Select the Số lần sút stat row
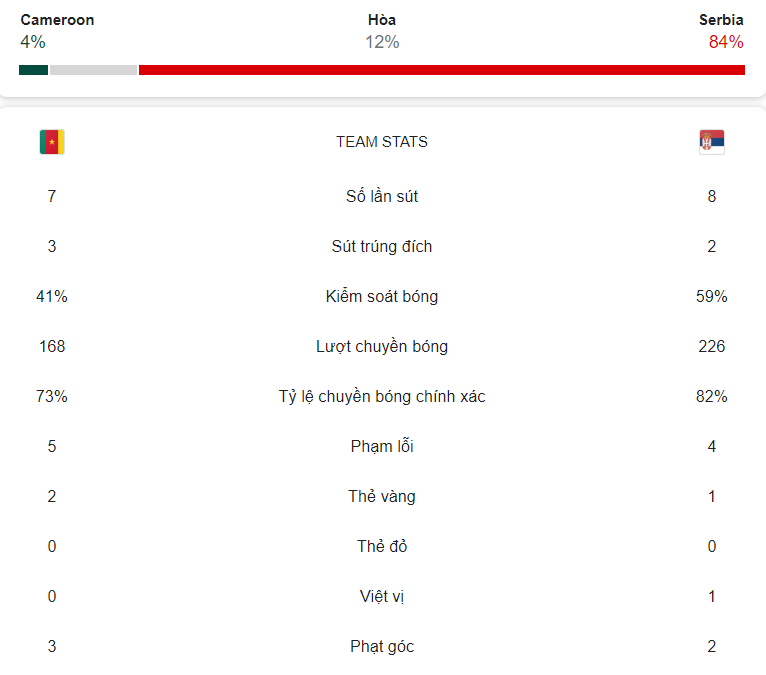The width and height of the screenshot is (766, 675). [x=382, y=196]
